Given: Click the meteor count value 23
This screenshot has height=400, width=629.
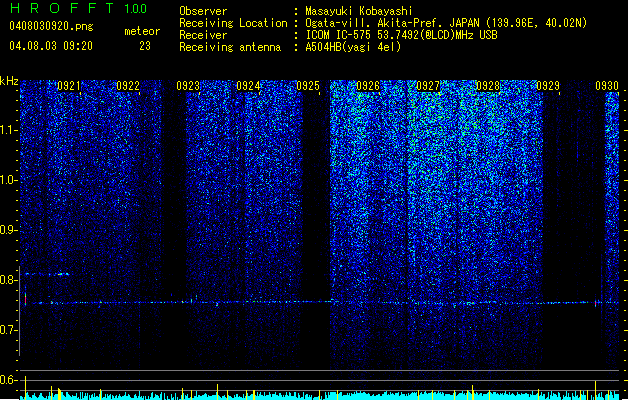Looking at the screenshot, I should [145, 46].
